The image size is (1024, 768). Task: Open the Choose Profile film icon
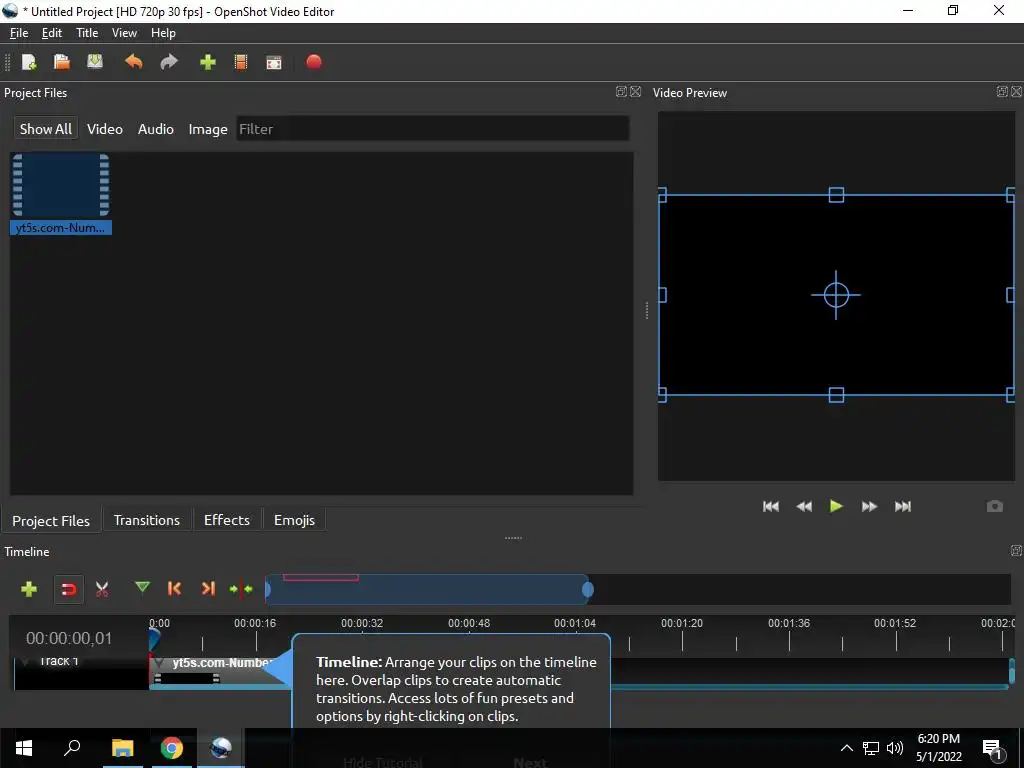pyautogui.click(x=241, y=62)
